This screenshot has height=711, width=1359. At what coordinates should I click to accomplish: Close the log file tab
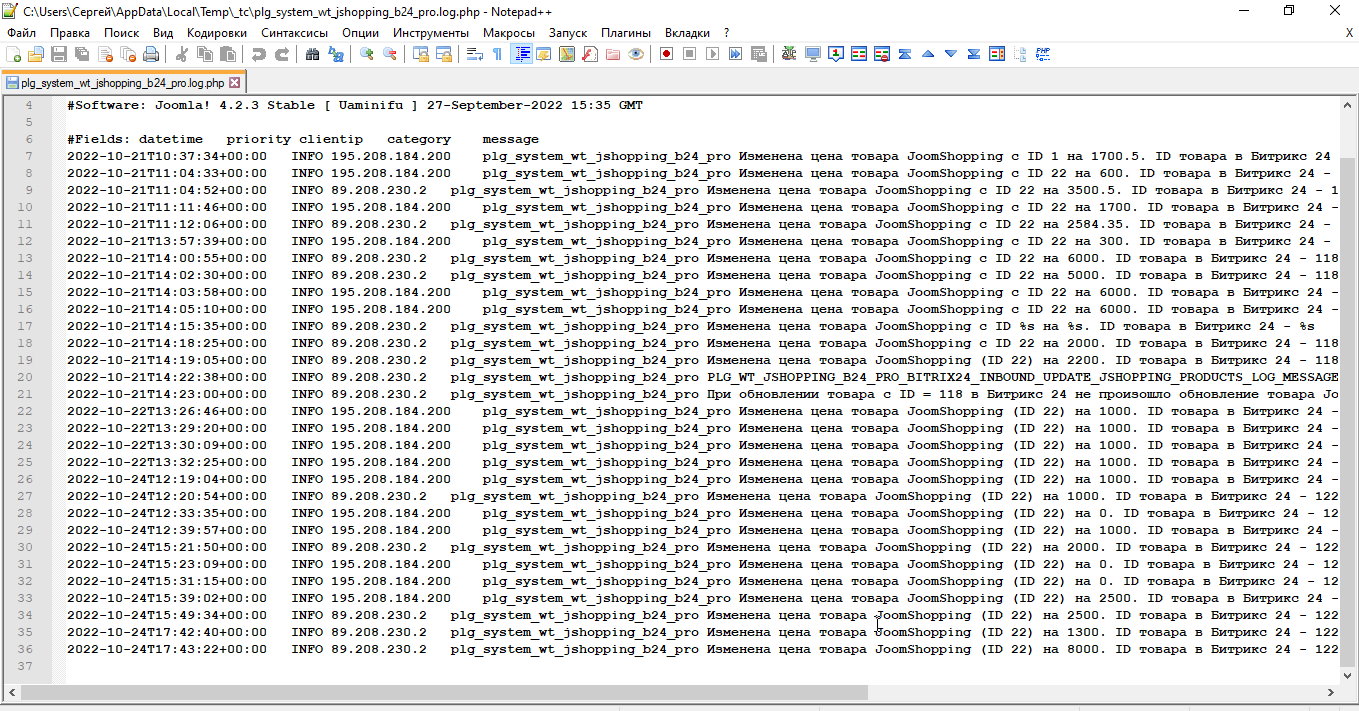[235, 83]
